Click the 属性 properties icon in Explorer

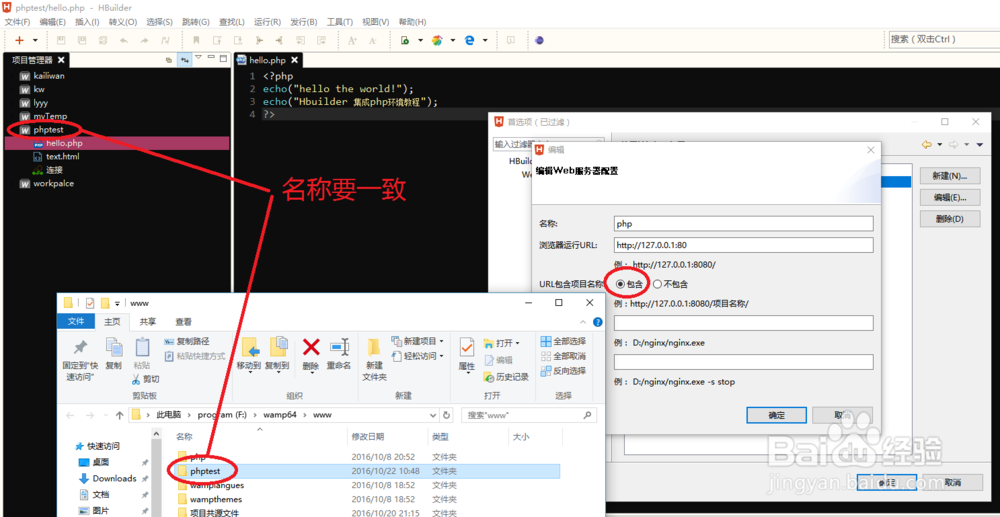click(x=467, y=348)
